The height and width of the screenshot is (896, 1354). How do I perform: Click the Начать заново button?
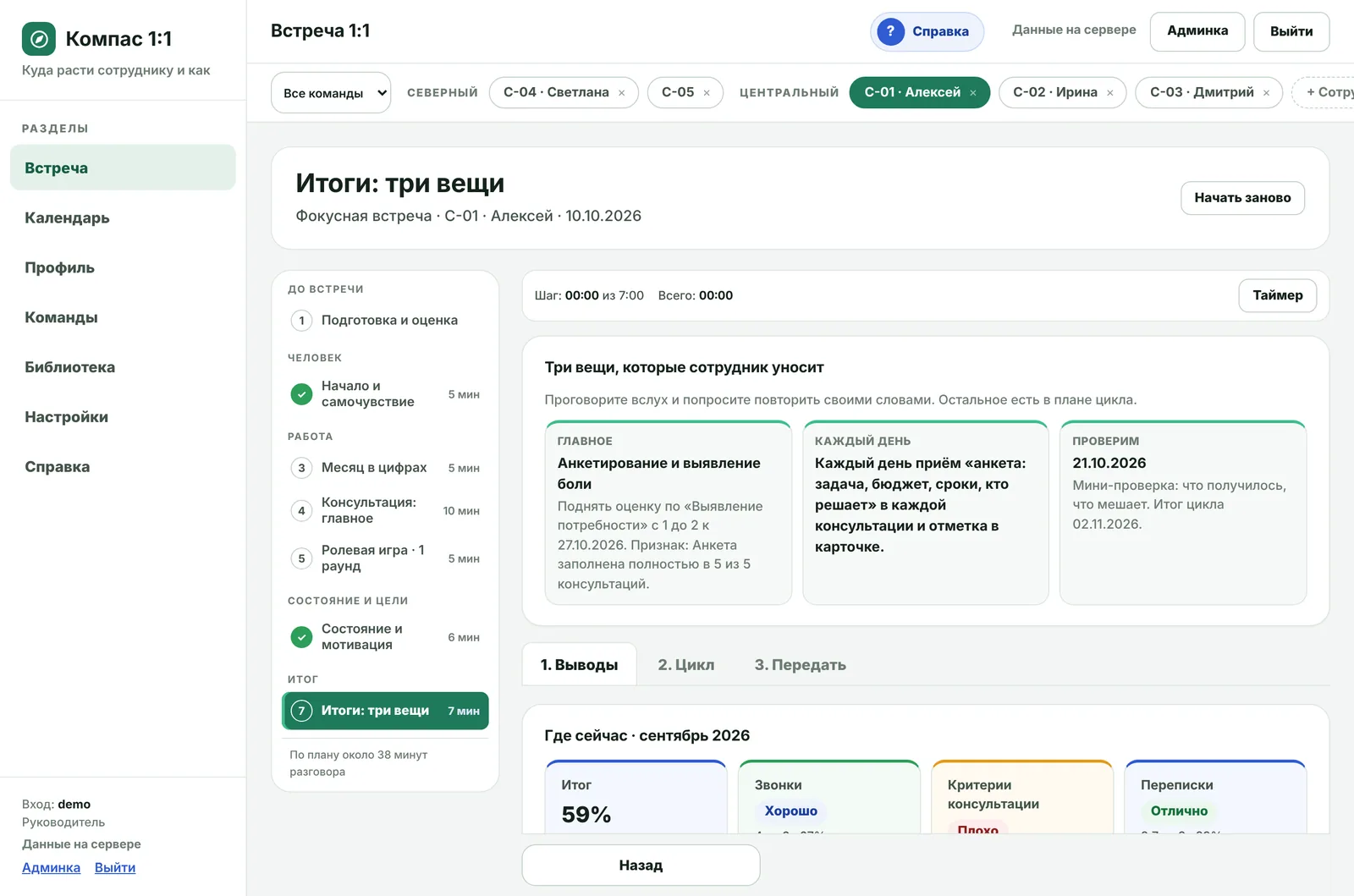pyautogui.click(x=1242, y=198)
